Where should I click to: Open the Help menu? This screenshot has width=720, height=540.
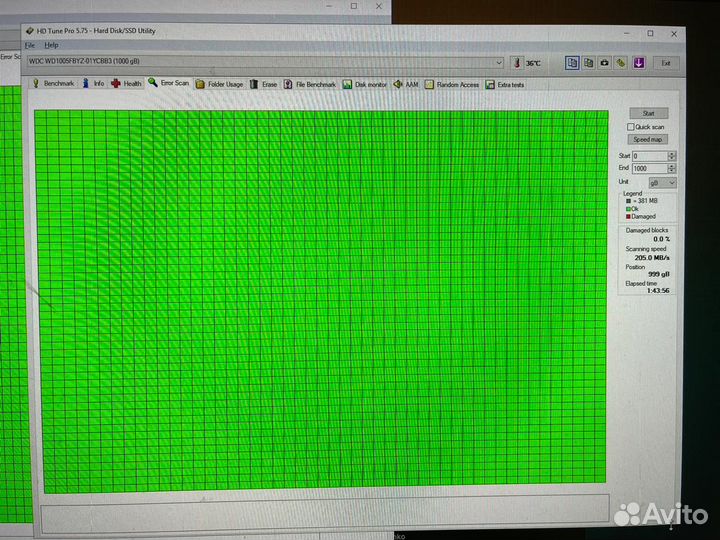51,45
